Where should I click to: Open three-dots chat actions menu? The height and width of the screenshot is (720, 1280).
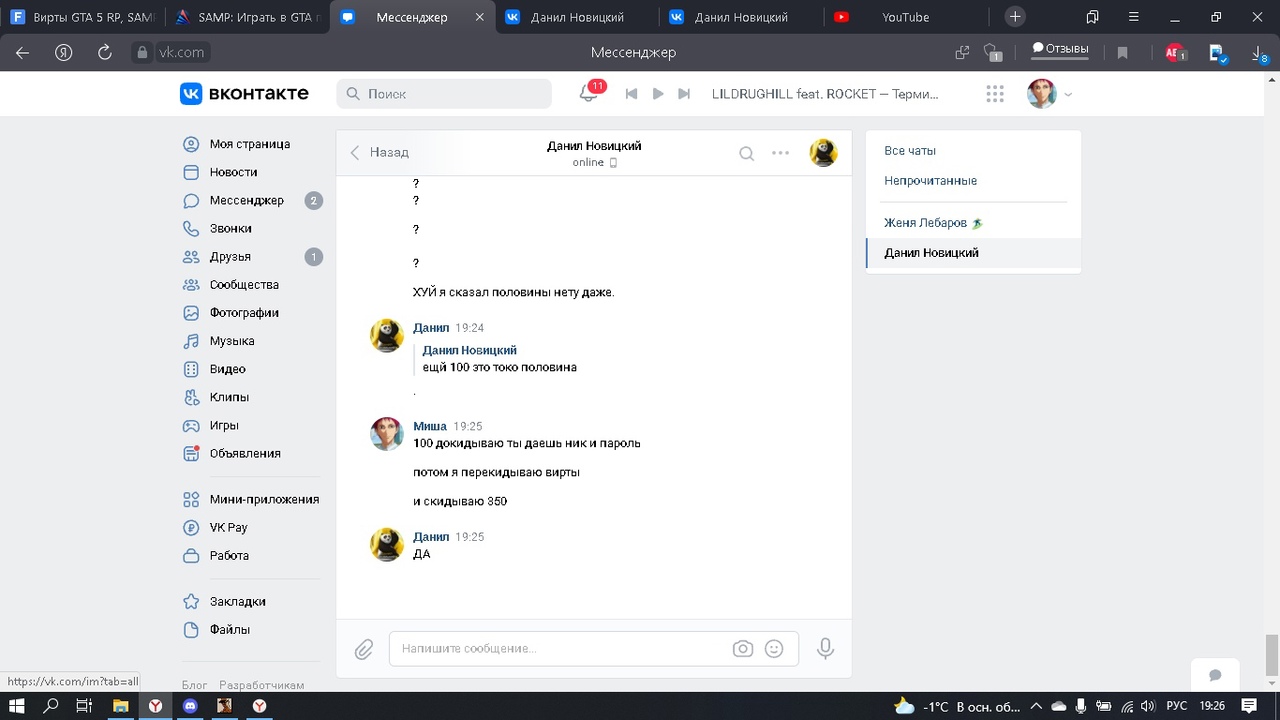coord(780,153)
